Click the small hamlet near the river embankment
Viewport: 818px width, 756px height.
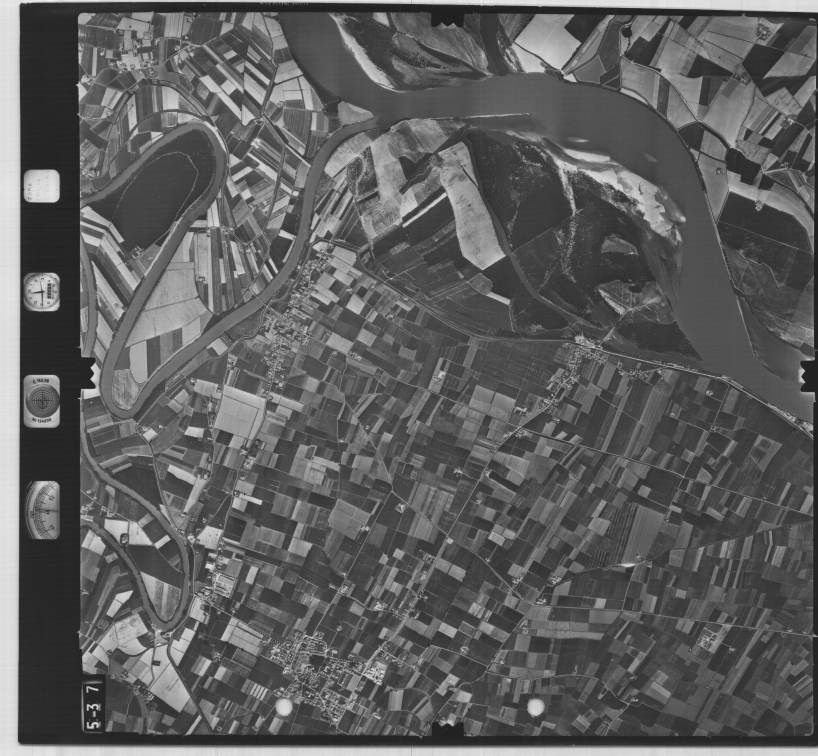tap(583, 348)
